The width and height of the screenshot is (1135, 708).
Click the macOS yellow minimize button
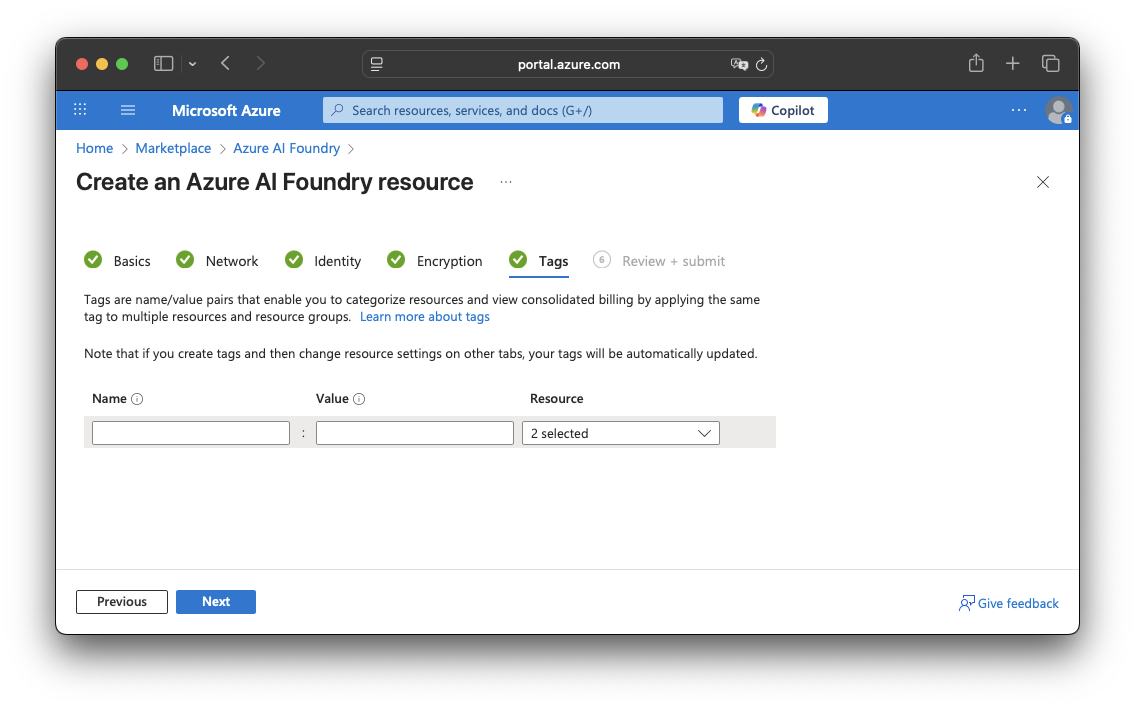pos(102,64)
